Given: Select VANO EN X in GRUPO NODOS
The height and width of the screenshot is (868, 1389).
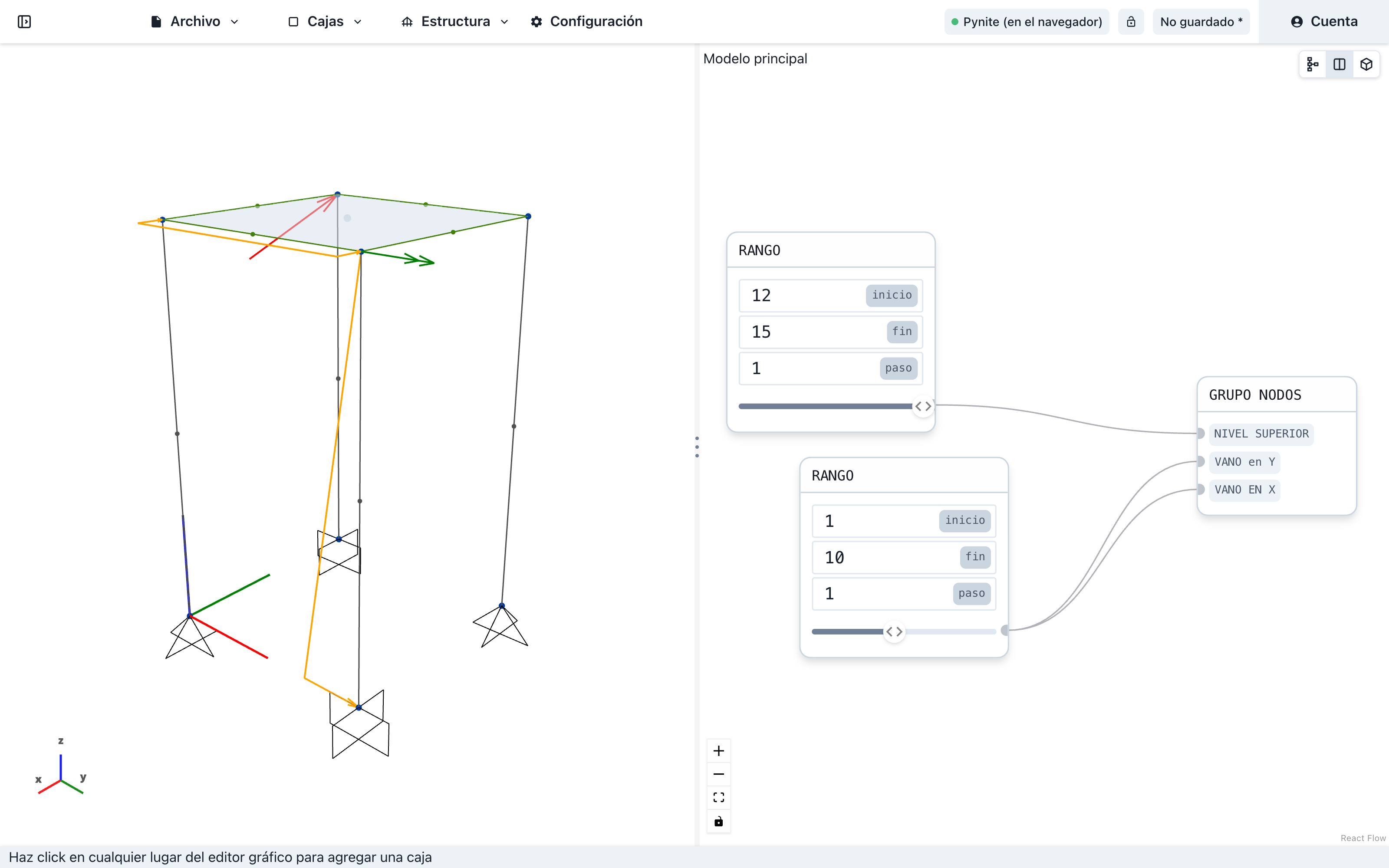Looking at the screenshot, I should click(x=1244, y=490).
